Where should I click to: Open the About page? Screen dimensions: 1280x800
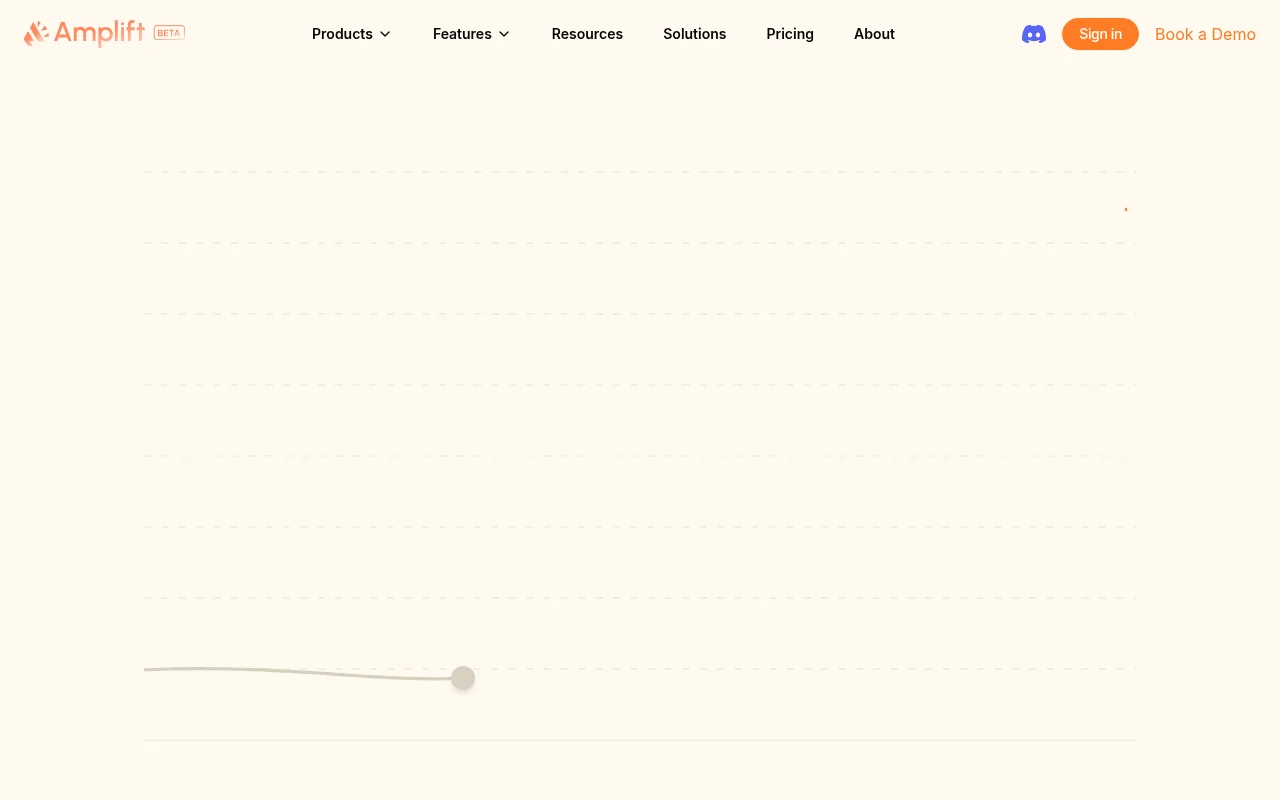click(874, 34)
